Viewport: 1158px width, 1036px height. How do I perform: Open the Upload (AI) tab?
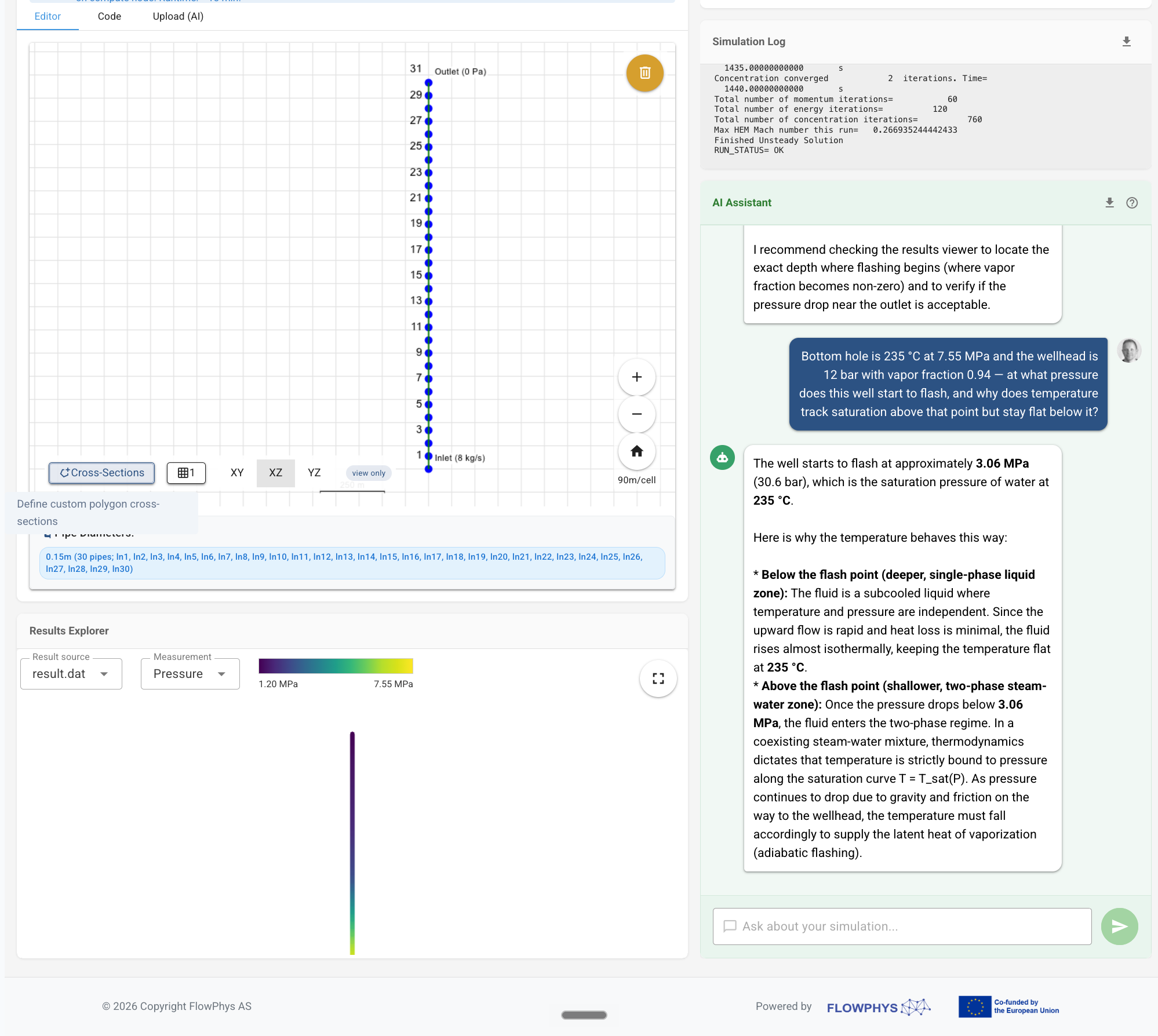pyautogui.click(x=178, y=16)
